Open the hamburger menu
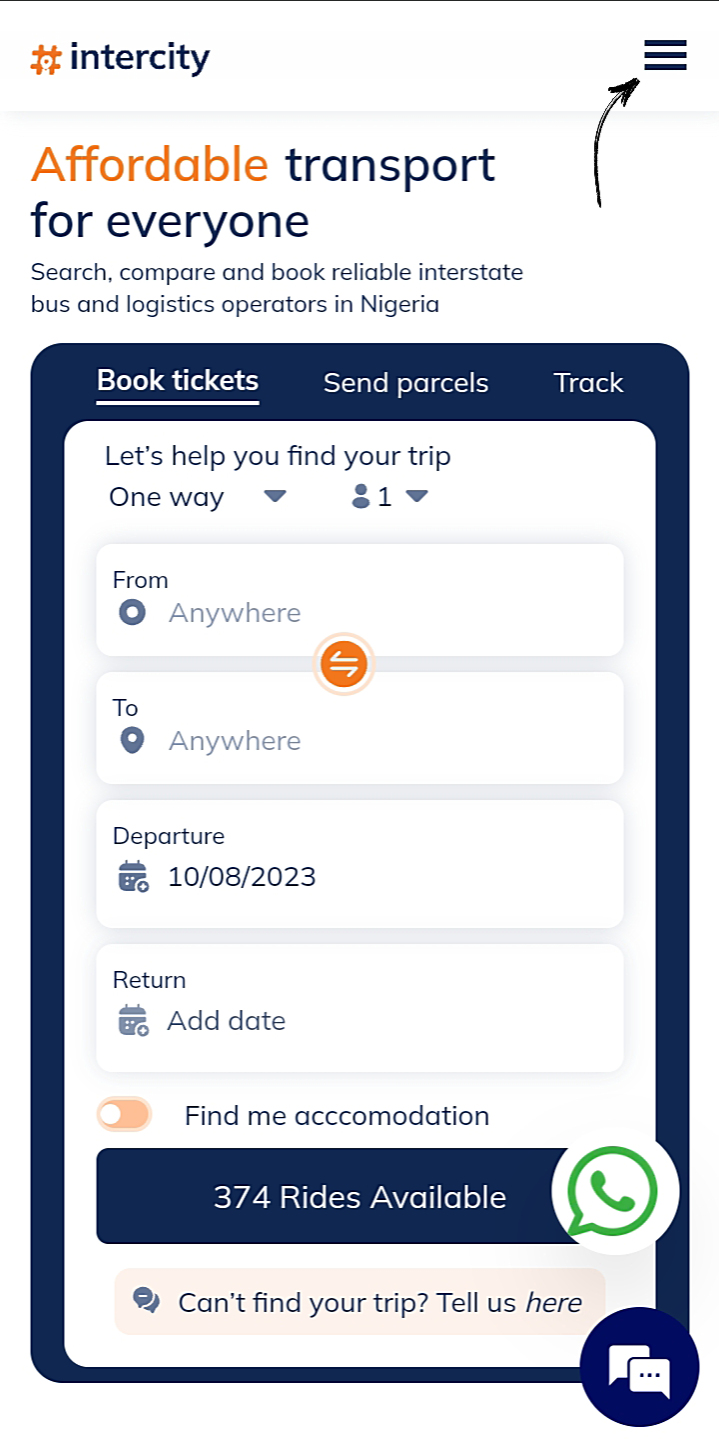This screenshot has width=719, height=1447. coord(665,55)
